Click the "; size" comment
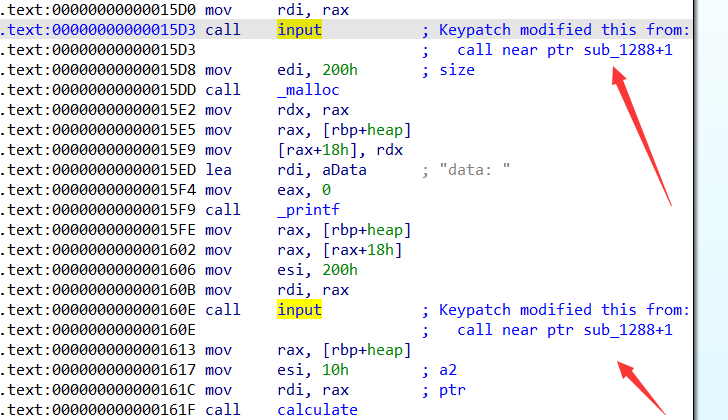The width and height of the screenshot is (728, 420). [x=447, y=70]
